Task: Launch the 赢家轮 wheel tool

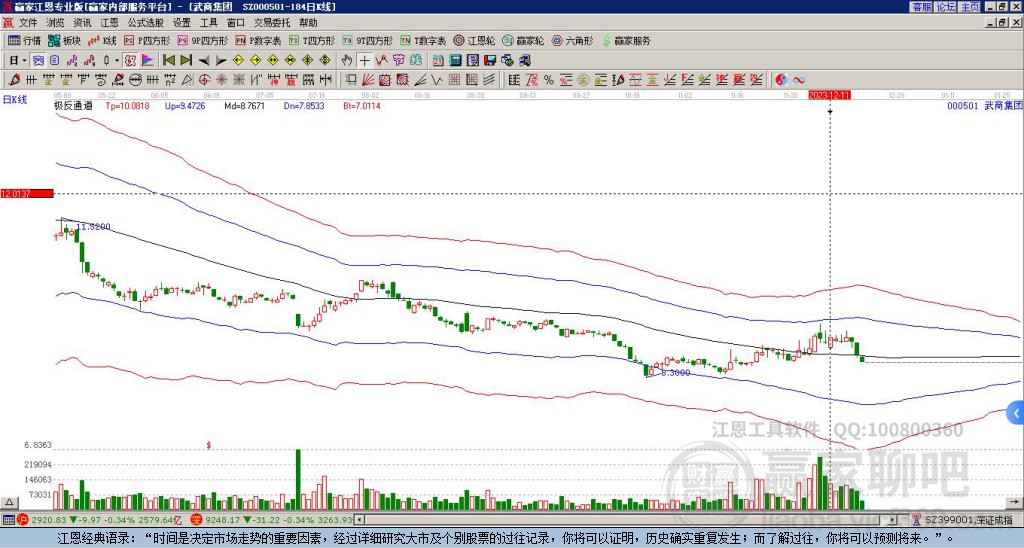Action: [523, 40]
